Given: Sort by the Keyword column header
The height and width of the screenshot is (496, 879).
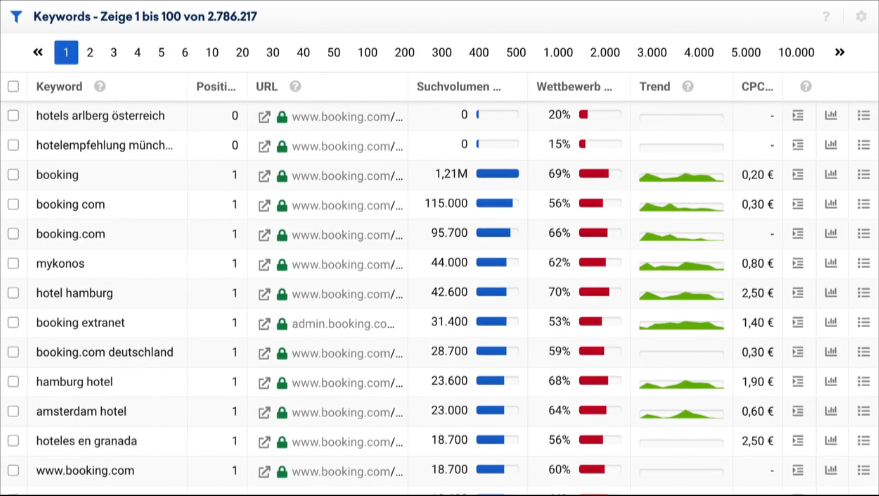Looking at the screenshot, I should coord(59,86).
